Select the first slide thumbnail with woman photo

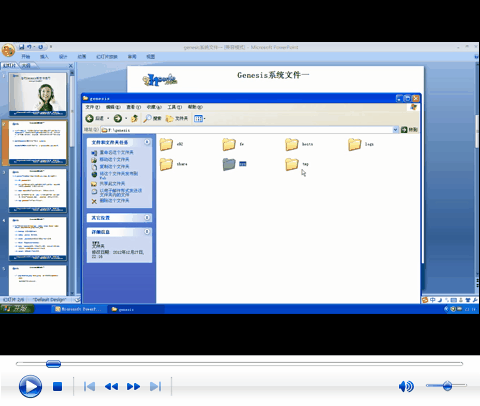coord(38,94)
